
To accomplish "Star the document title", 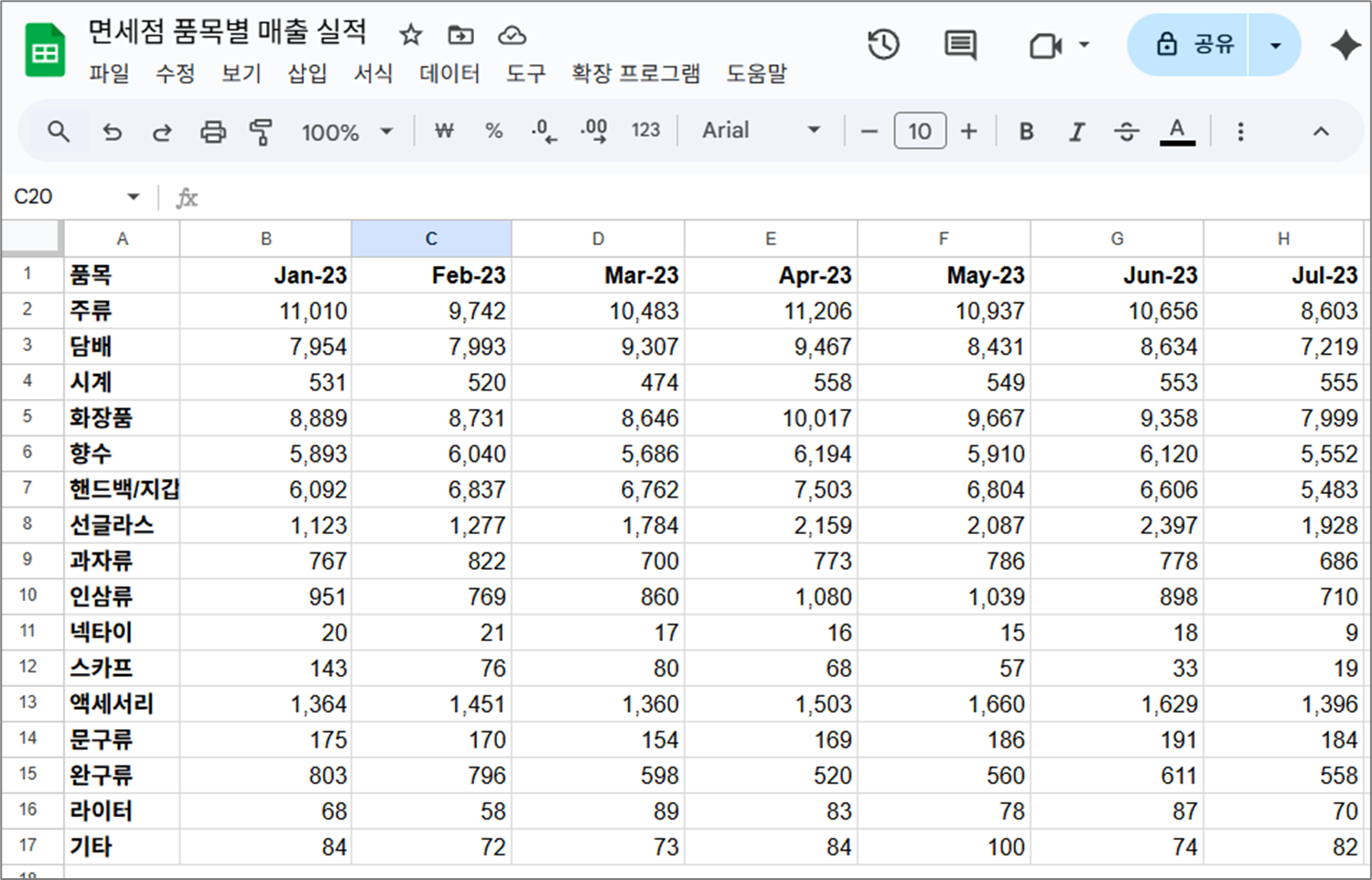I will click(411, 36).
